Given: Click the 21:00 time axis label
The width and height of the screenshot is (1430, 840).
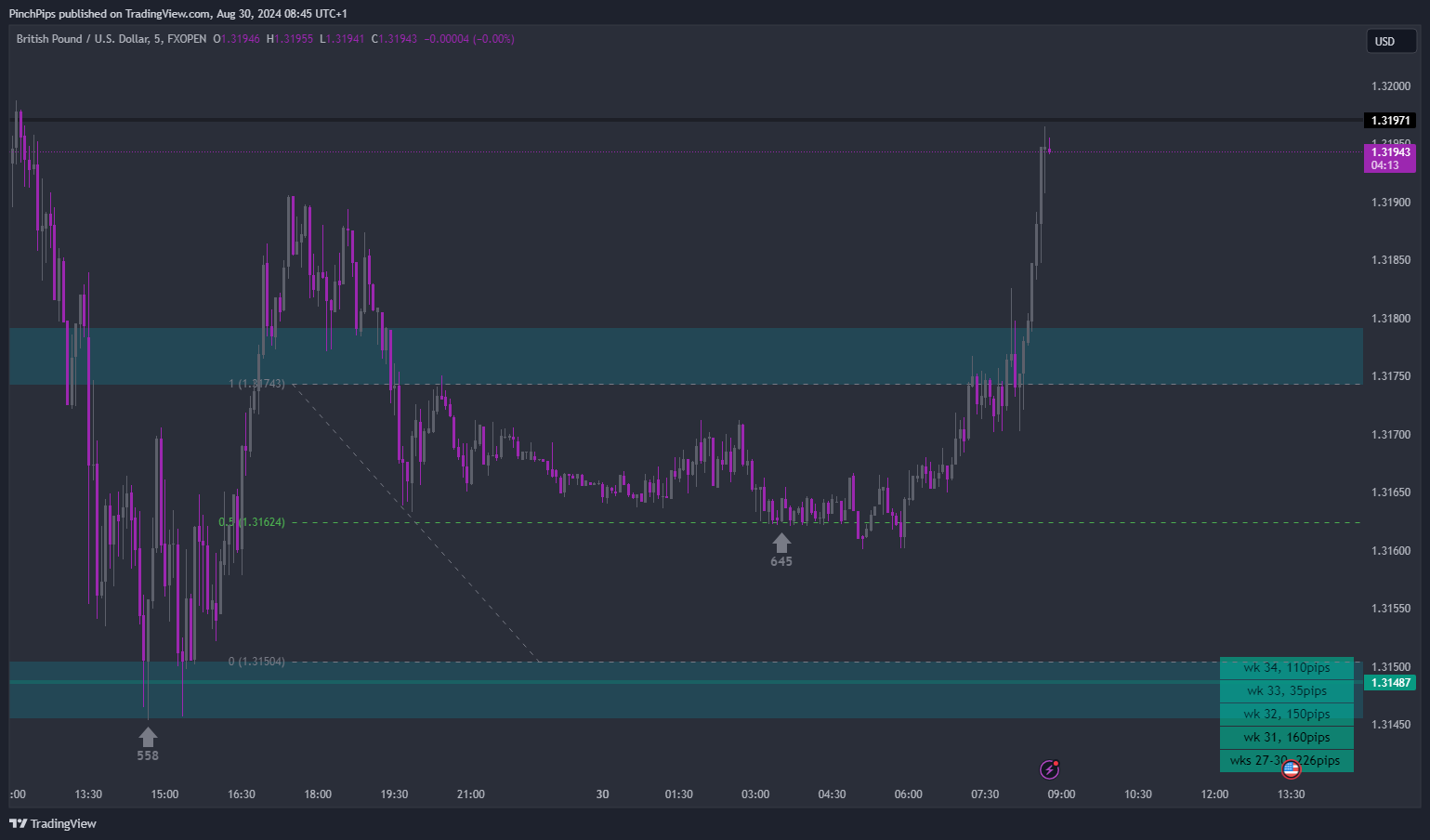Looking at the screenshot, I should (x=471, y=794).
